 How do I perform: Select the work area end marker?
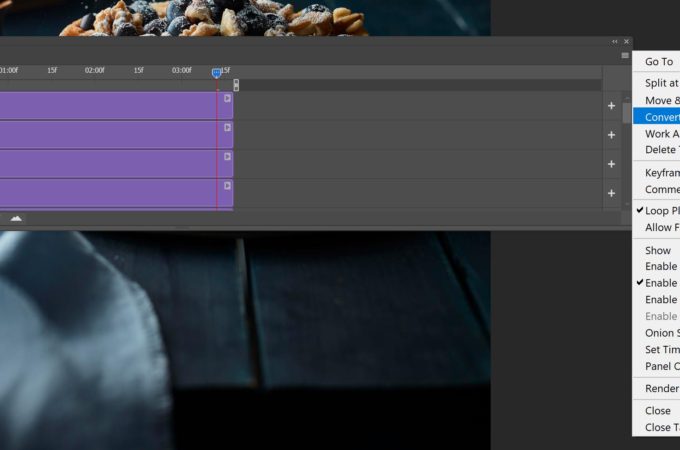pos(236,85)
